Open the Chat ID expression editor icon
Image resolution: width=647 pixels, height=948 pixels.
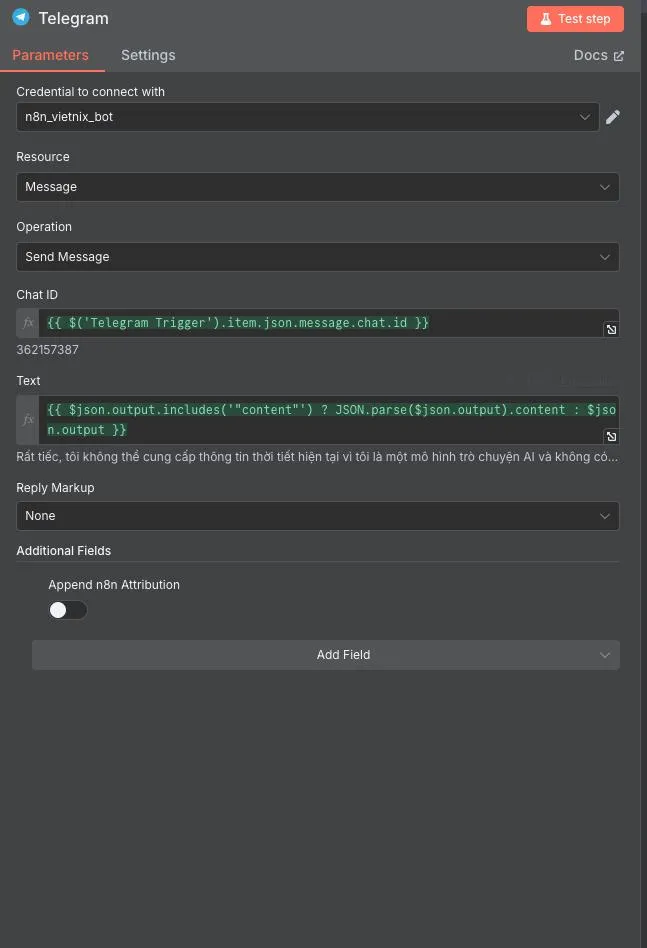tap(611, 329)
